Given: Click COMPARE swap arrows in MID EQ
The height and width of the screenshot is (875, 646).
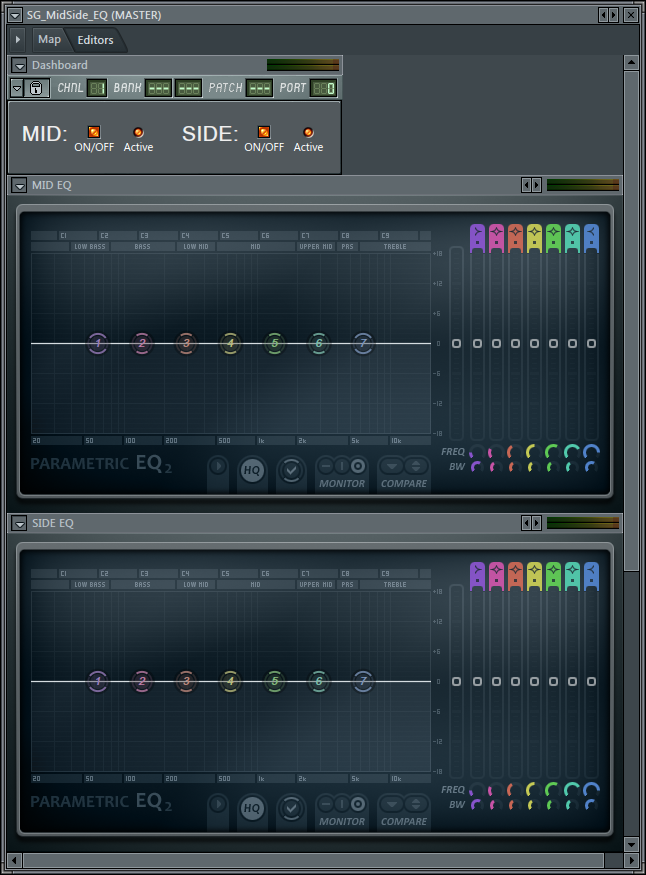Looking at the screenshot, I should (x=416, y=465).
